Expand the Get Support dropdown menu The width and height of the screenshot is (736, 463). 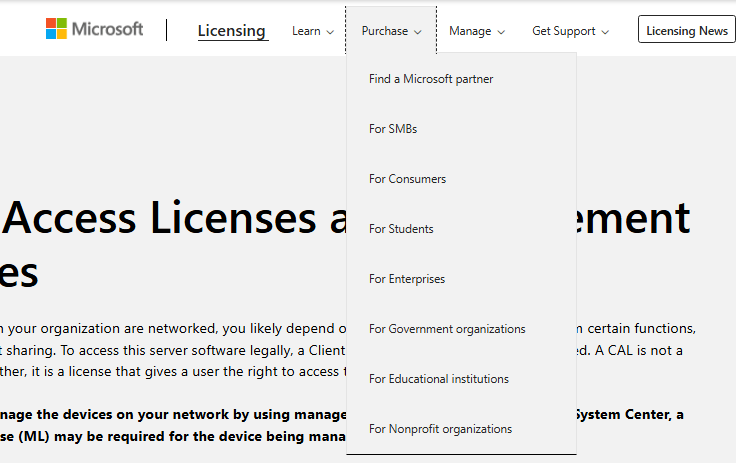tap(570, 31)
